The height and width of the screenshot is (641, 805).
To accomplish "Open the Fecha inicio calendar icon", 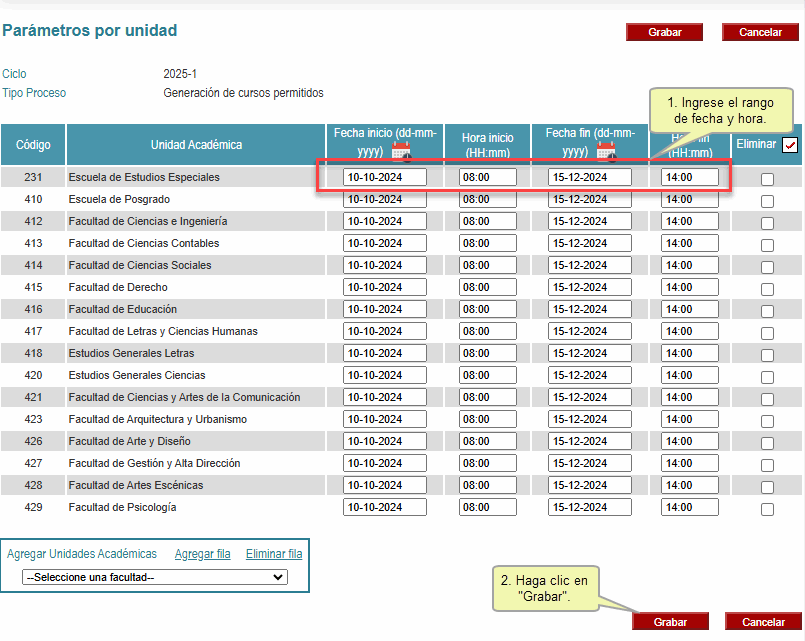I will click(x=401, y=152).
